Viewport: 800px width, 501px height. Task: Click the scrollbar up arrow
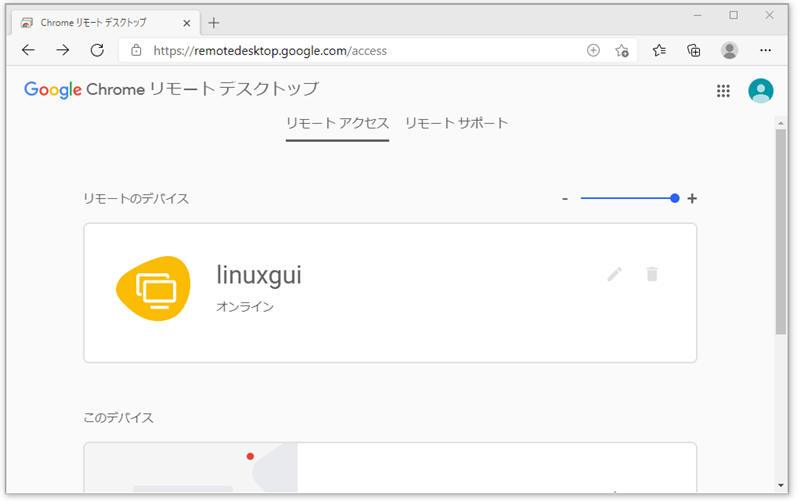tap(781, 123)
